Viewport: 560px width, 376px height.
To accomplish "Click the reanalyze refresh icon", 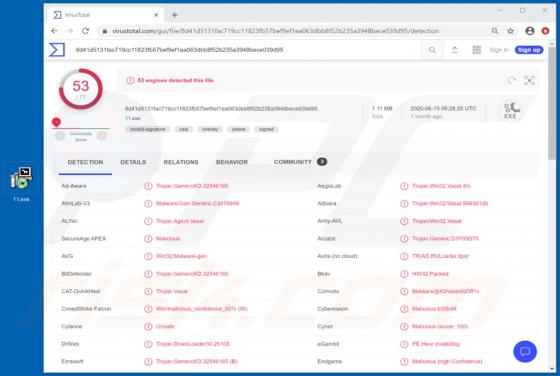I will click(x=511, y=80).
